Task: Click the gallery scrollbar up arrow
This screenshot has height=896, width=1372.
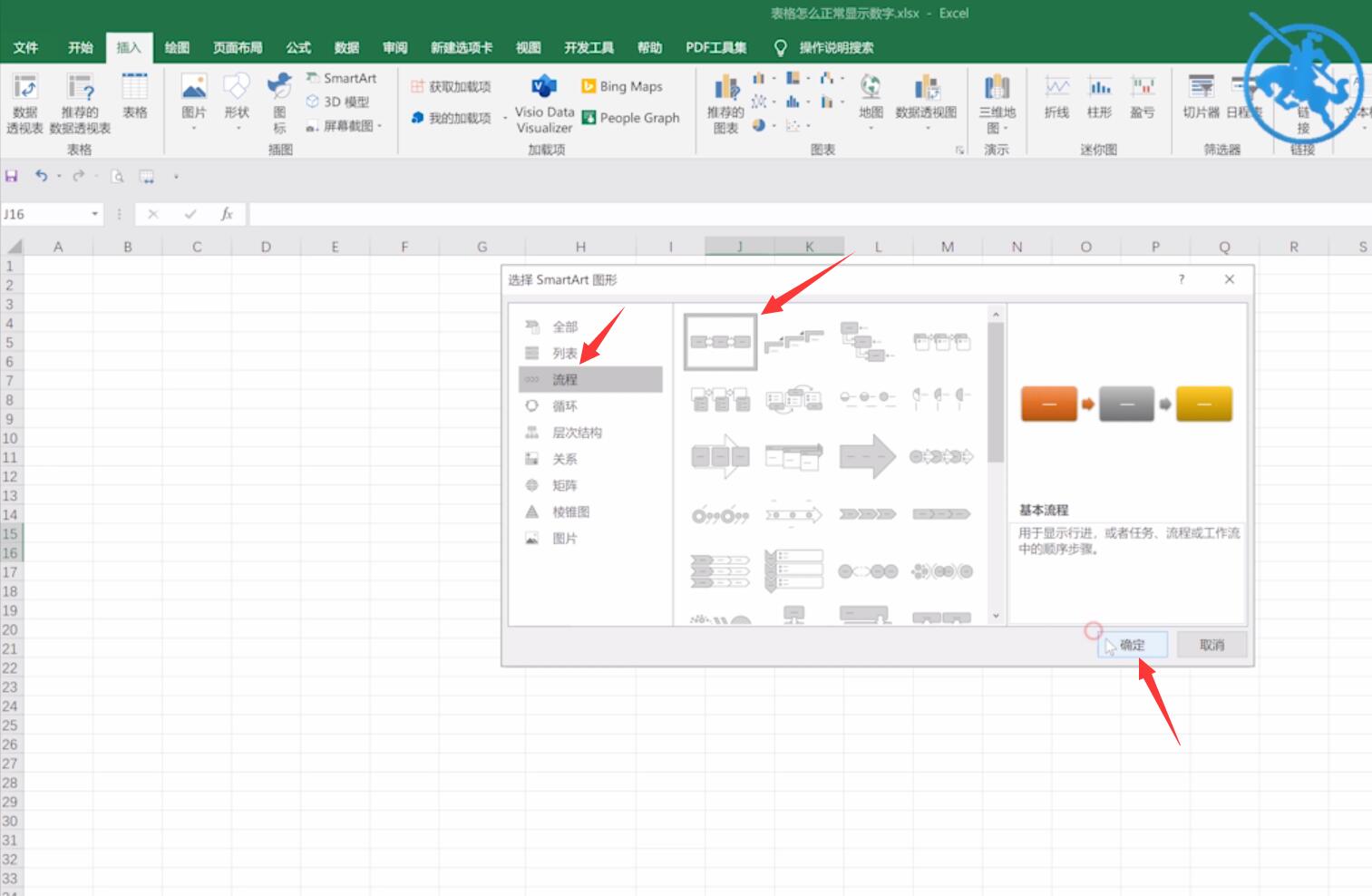Action: (x=996, y=314)
